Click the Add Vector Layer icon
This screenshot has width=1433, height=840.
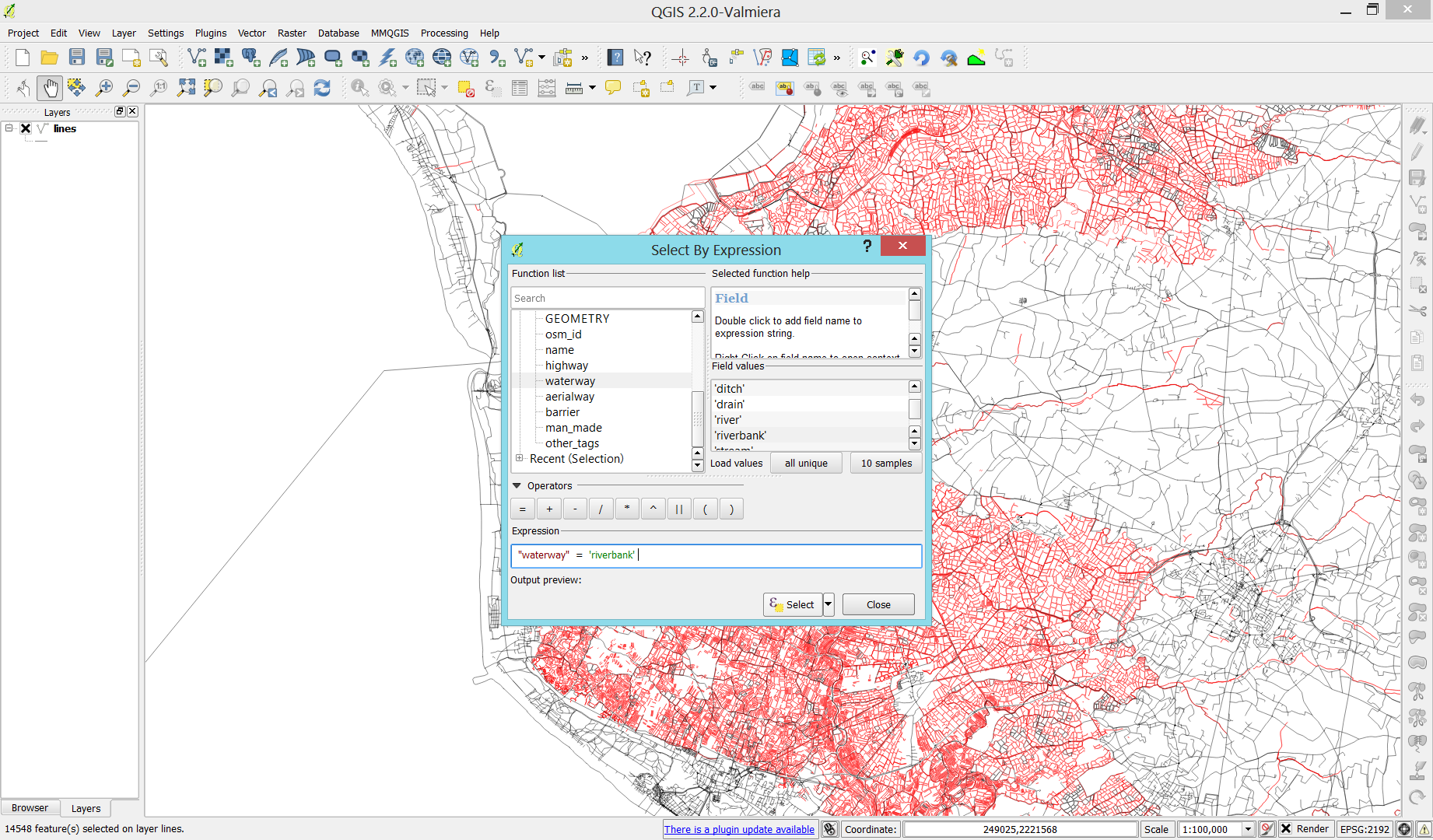[197, 58]
